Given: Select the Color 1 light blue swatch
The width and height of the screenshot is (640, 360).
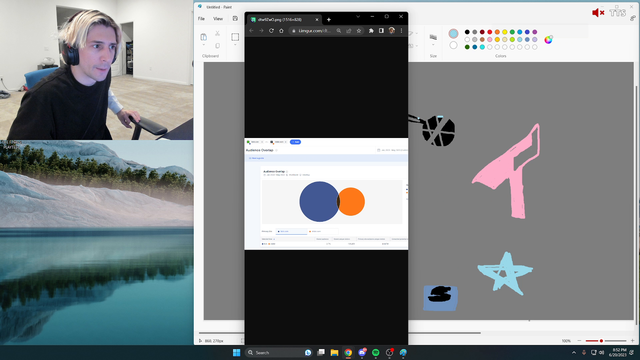Looking at the screenshot, I should pos(453,33).
